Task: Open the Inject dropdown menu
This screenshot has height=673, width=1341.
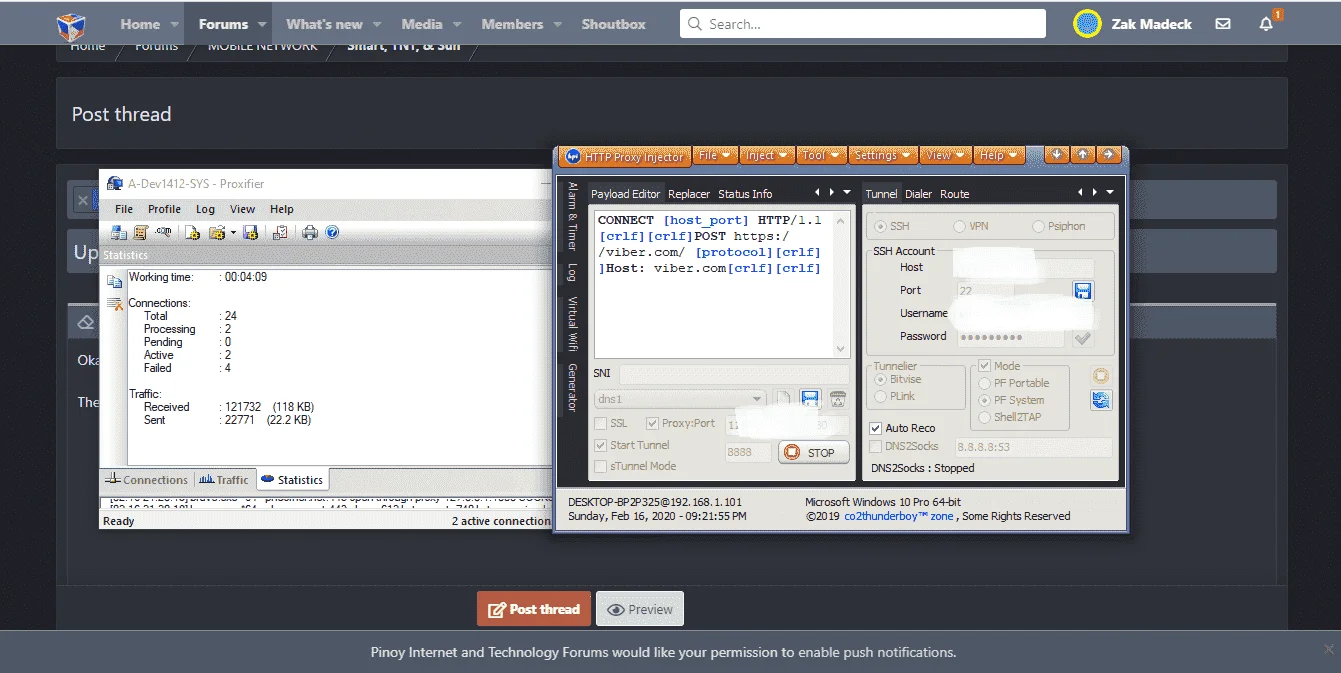Action: (x=768, y=155)
